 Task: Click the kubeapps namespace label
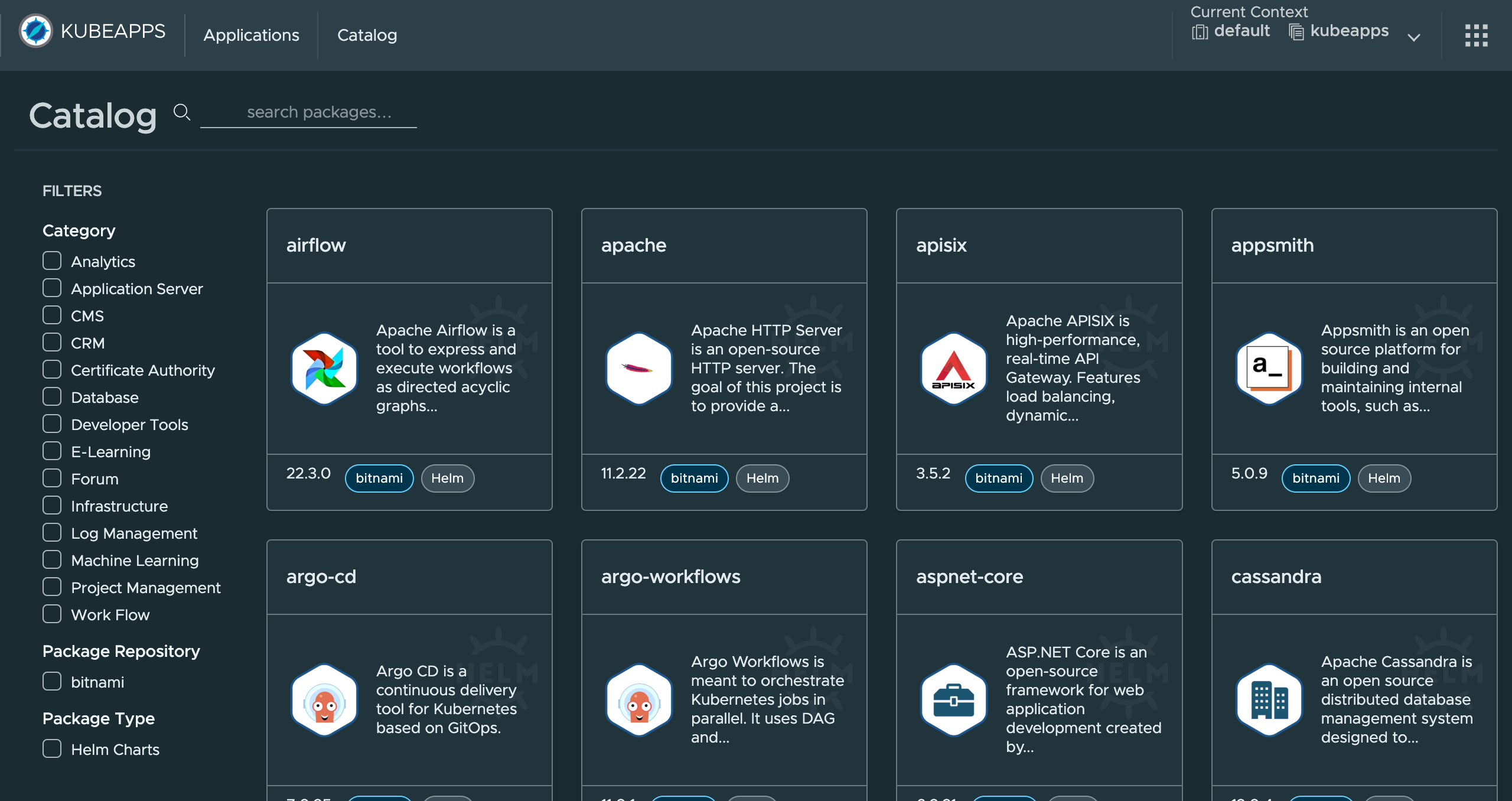(1350, 31)
